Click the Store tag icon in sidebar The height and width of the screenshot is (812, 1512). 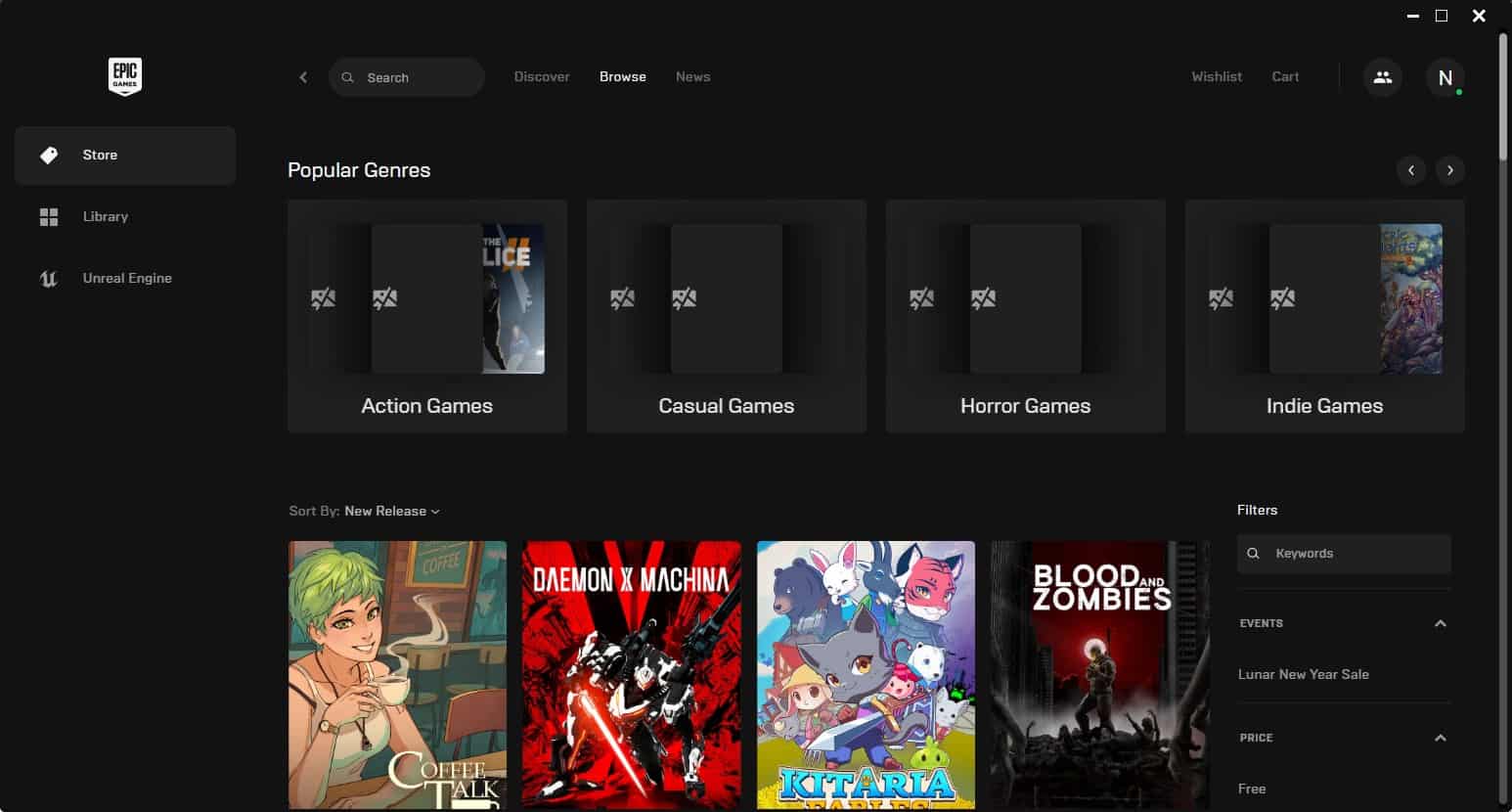[x=48, y=155]
